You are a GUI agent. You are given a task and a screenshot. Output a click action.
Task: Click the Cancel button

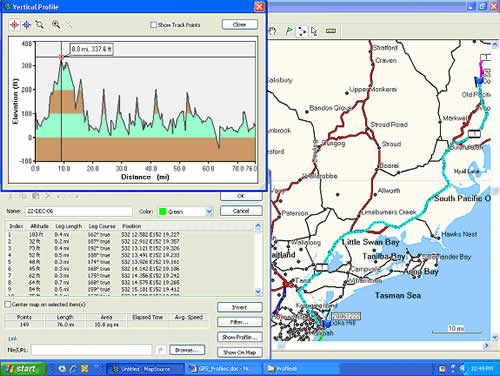tap(241, 211)
